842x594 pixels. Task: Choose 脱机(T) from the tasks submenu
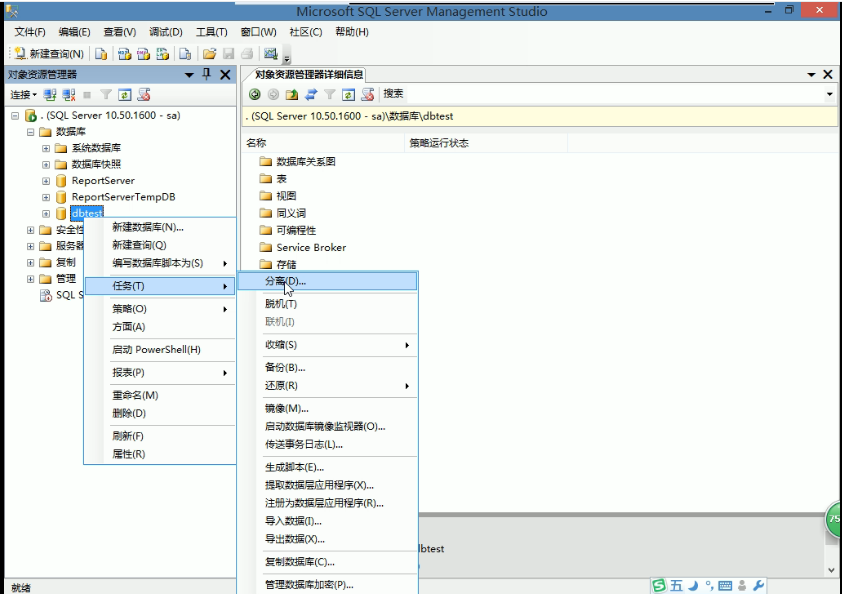coord(327,304)
